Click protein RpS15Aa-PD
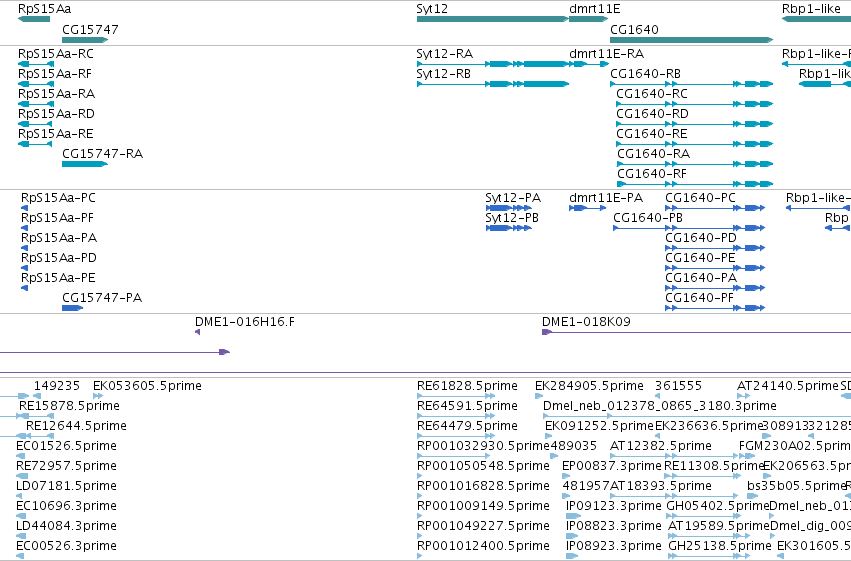Image resolution: width=851 pixels, height=561 pixels. point(24,268)
